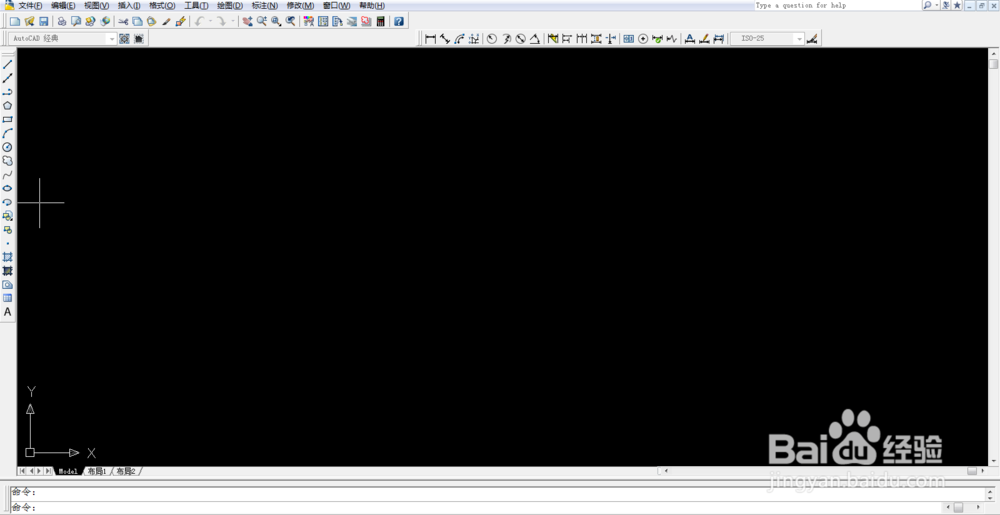Select the Construction Line tool
Viewport: 1000px width, 515px height.
[x=8, y=78]
